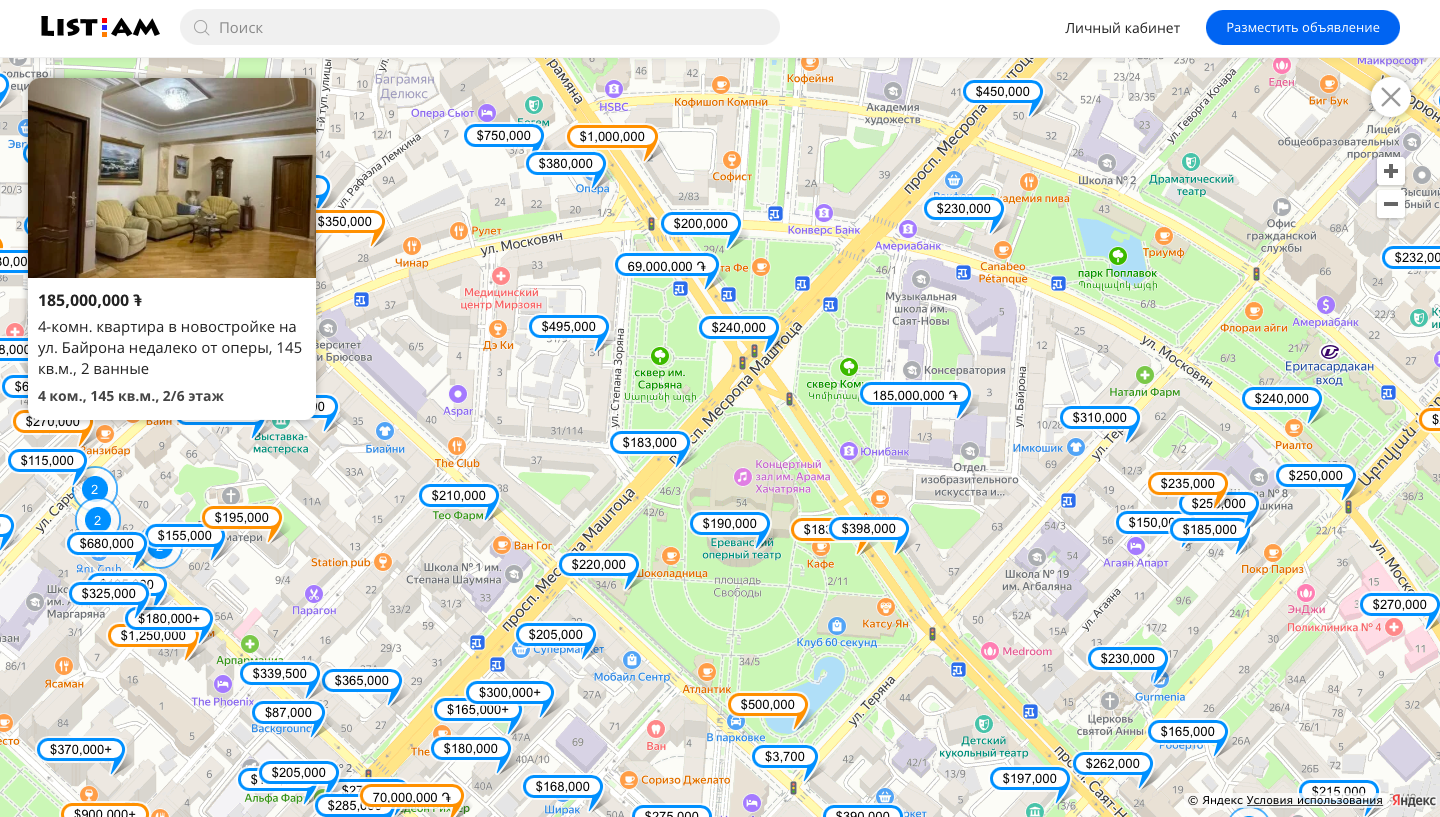Select the $230,000 marker near Gurmenia
This screenshot has width=1440, height=817.
(1128, 659)
